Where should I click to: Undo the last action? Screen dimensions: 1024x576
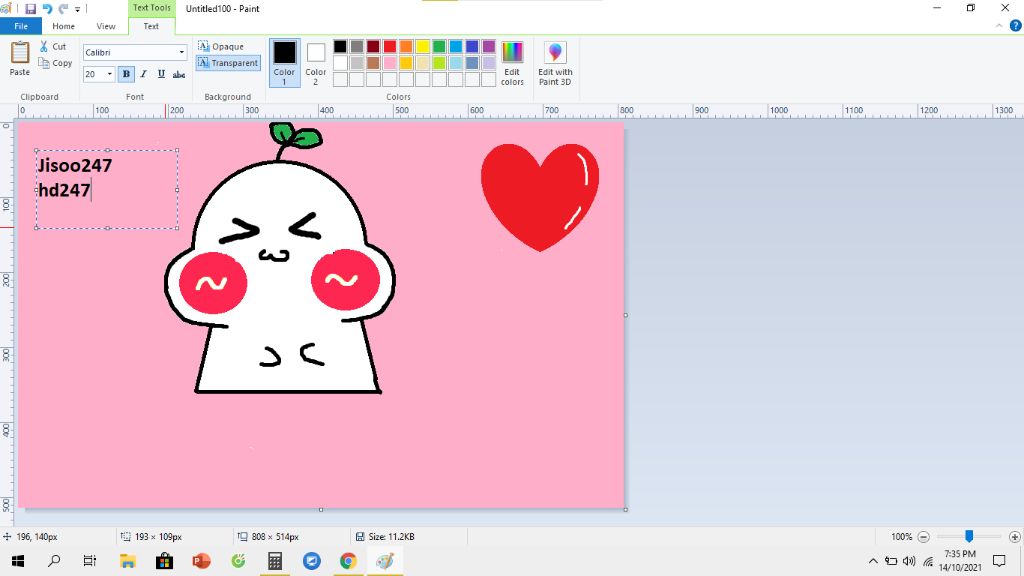pyautogui.click(x=47, y=9)
